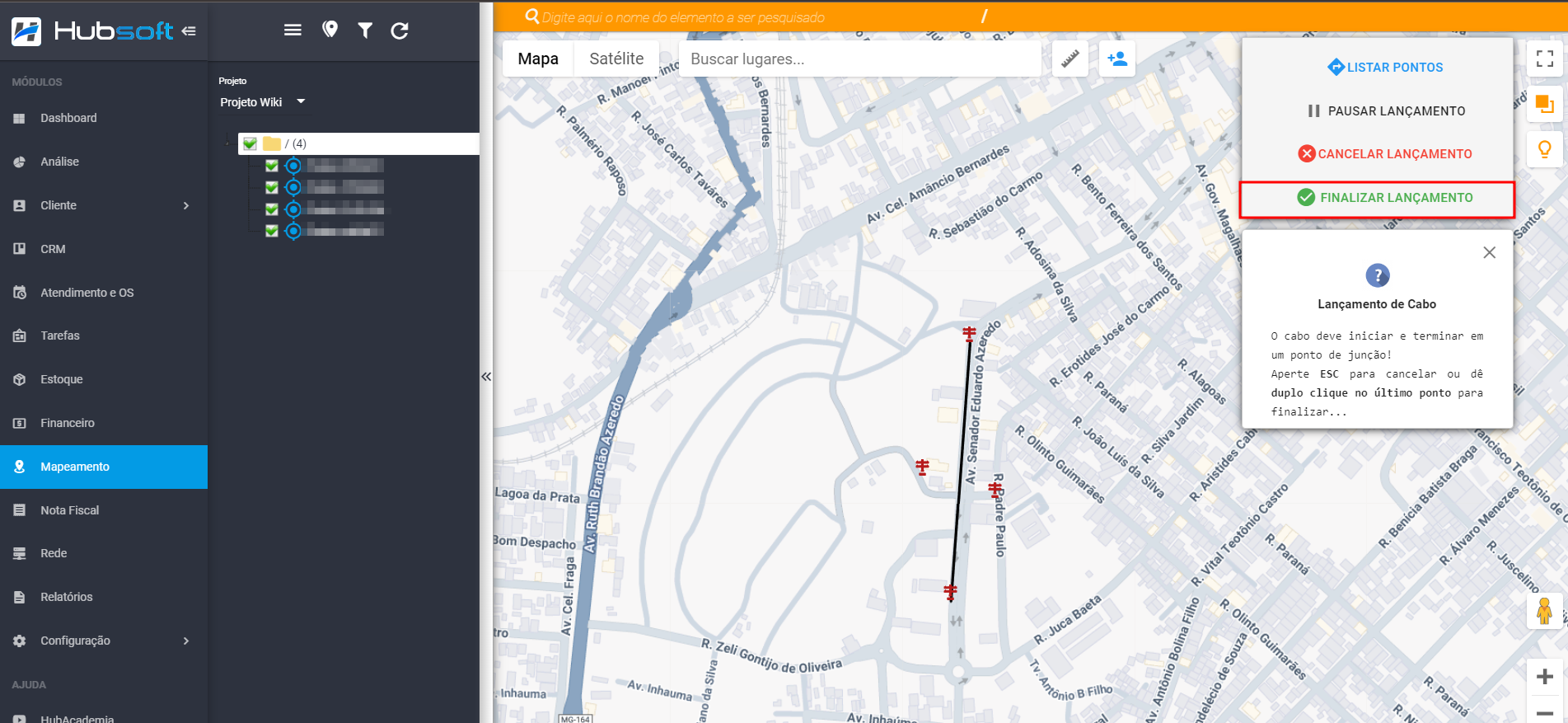Open the map layers overlay icon

(x=1545, y=105)
